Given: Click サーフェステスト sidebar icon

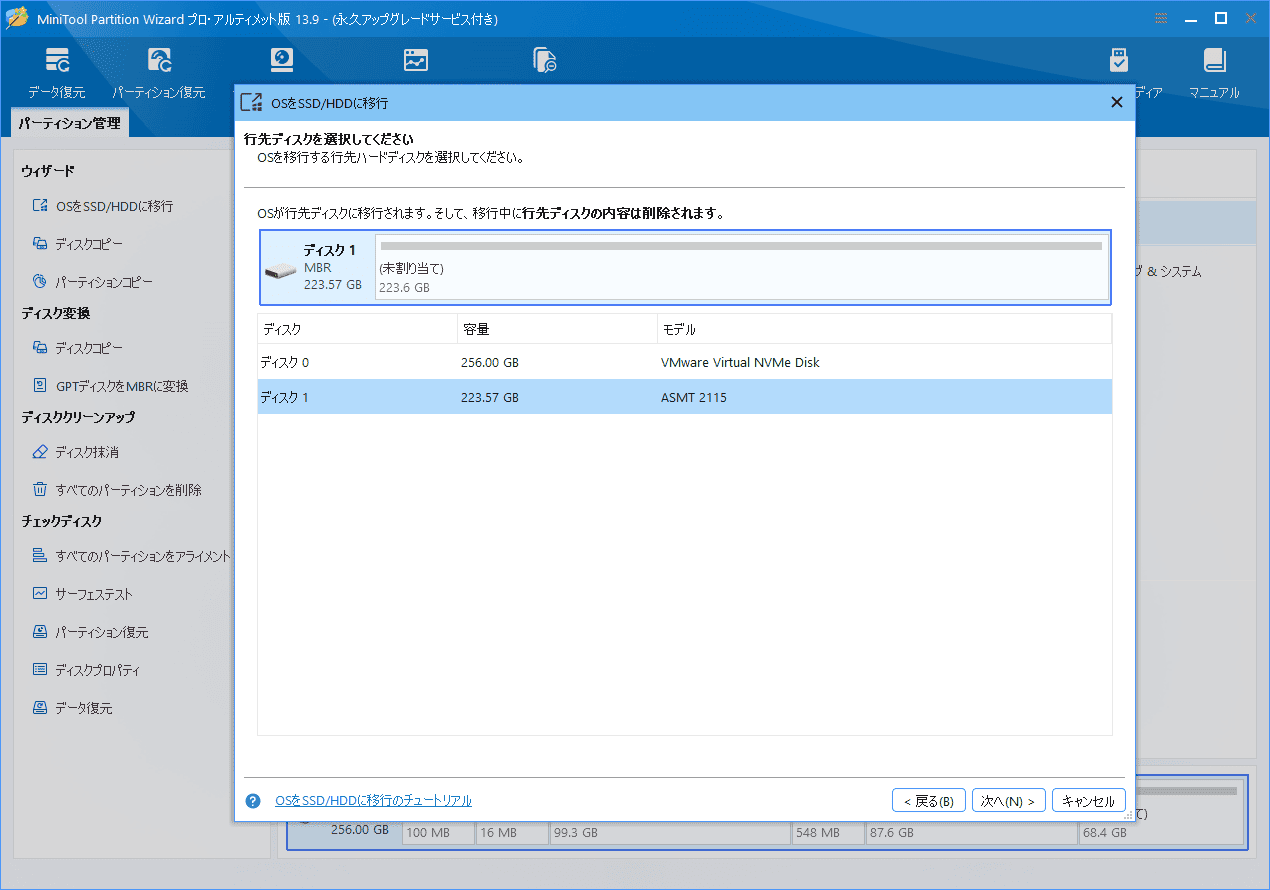Looking at the screenshot, I should (40, 594).
